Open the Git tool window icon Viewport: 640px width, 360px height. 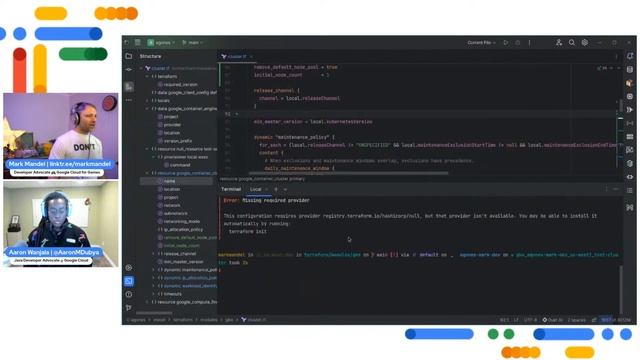[x=129, y=307]
